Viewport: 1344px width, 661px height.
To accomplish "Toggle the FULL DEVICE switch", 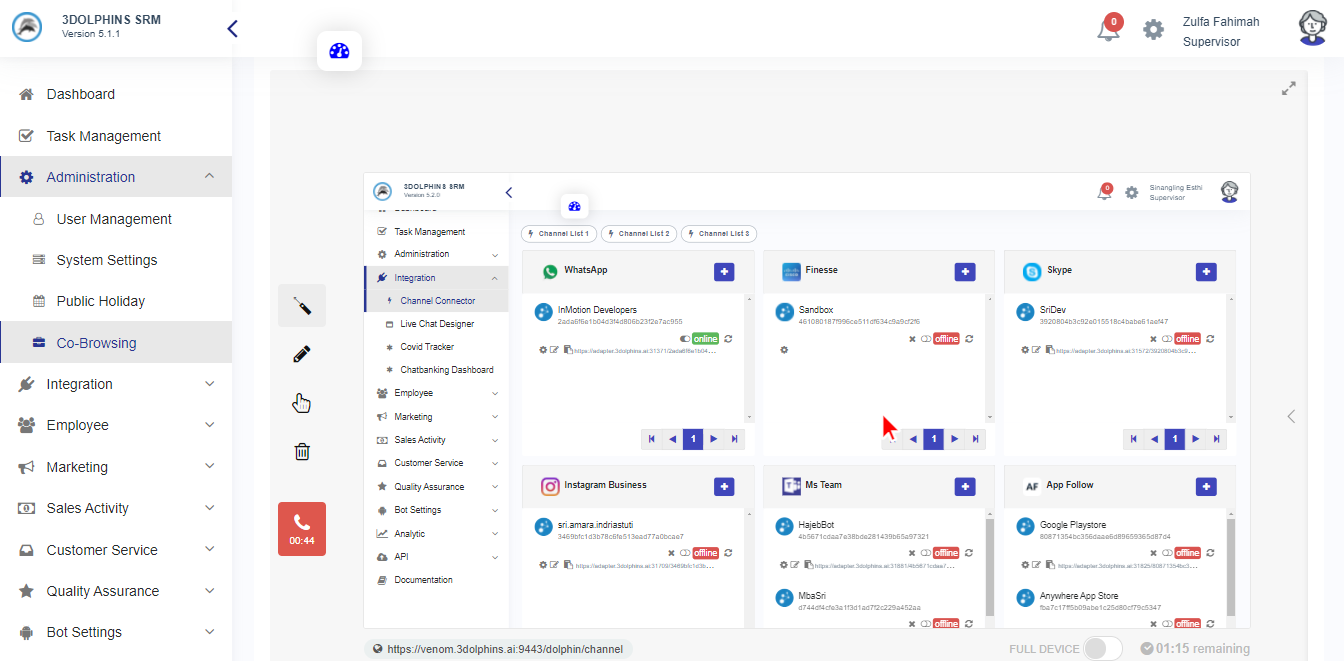I will 1102,648.
